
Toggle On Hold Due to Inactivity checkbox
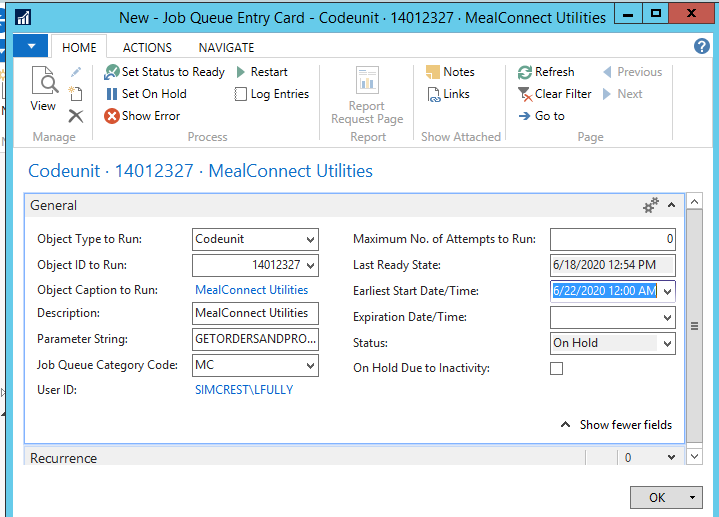(557, 368)
